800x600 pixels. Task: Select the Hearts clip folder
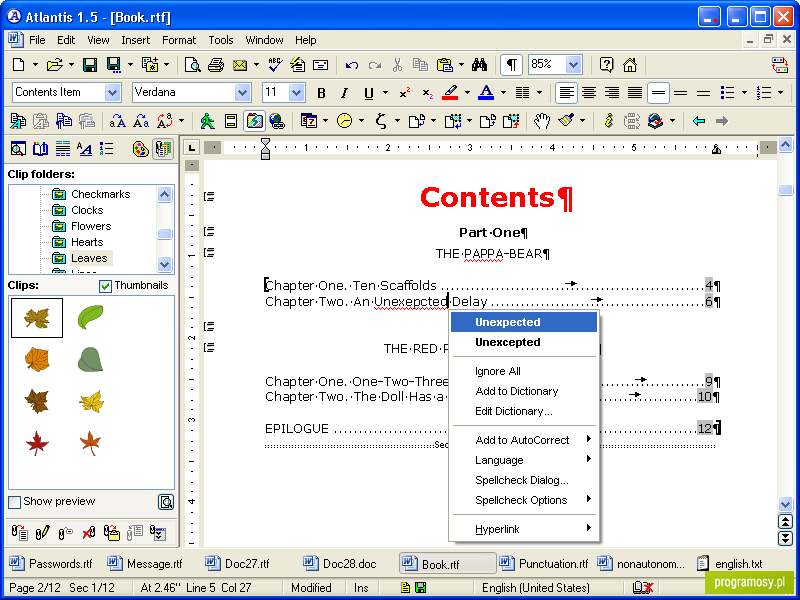tap(87, 242)
